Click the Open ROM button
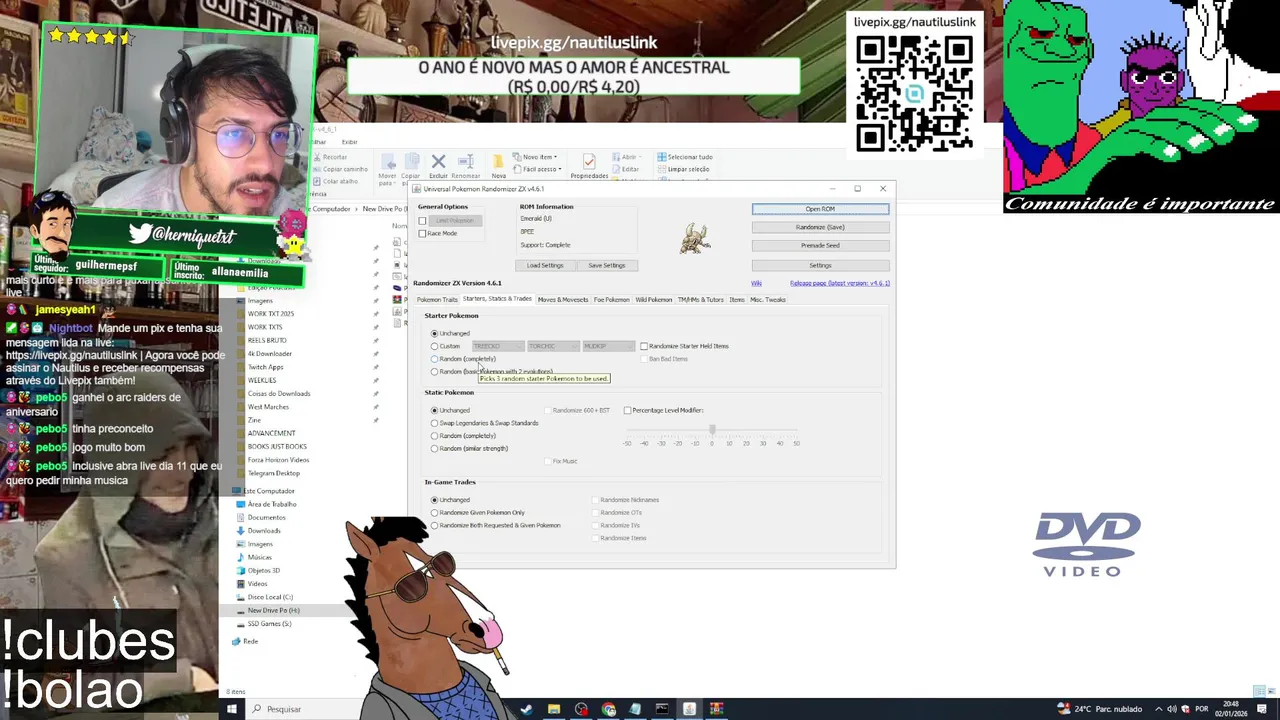The image size is (1280, 720). pos(820,209)
